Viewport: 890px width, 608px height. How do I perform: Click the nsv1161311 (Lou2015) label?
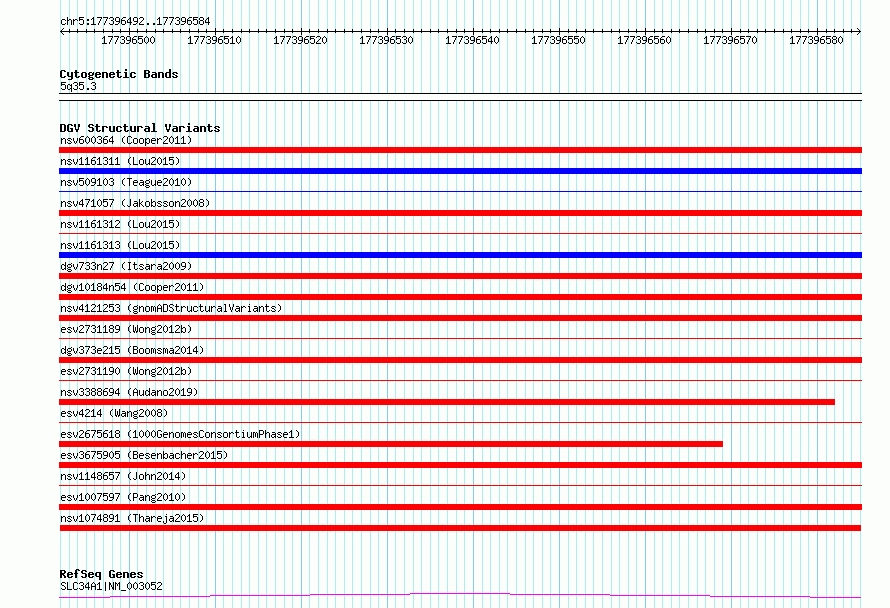pos(120,161)
